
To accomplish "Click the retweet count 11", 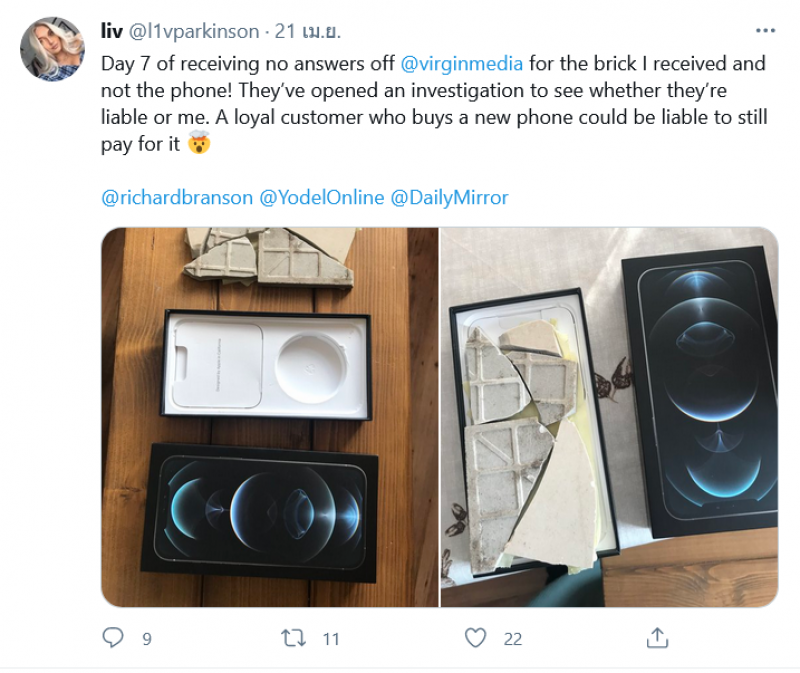I will [x=331, y=638].
